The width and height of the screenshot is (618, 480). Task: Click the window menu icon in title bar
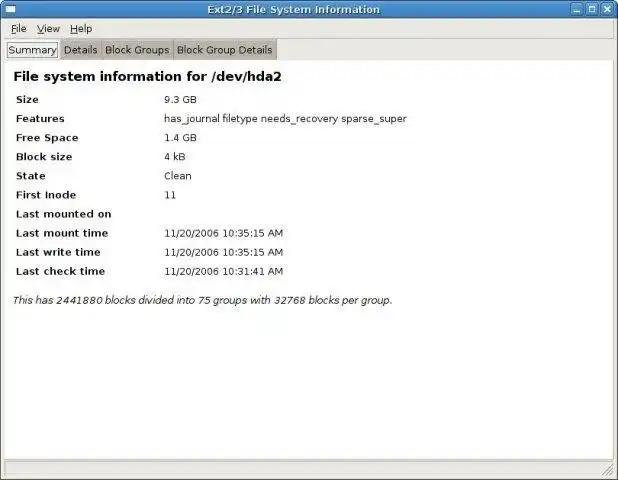(x=10, y=9)
